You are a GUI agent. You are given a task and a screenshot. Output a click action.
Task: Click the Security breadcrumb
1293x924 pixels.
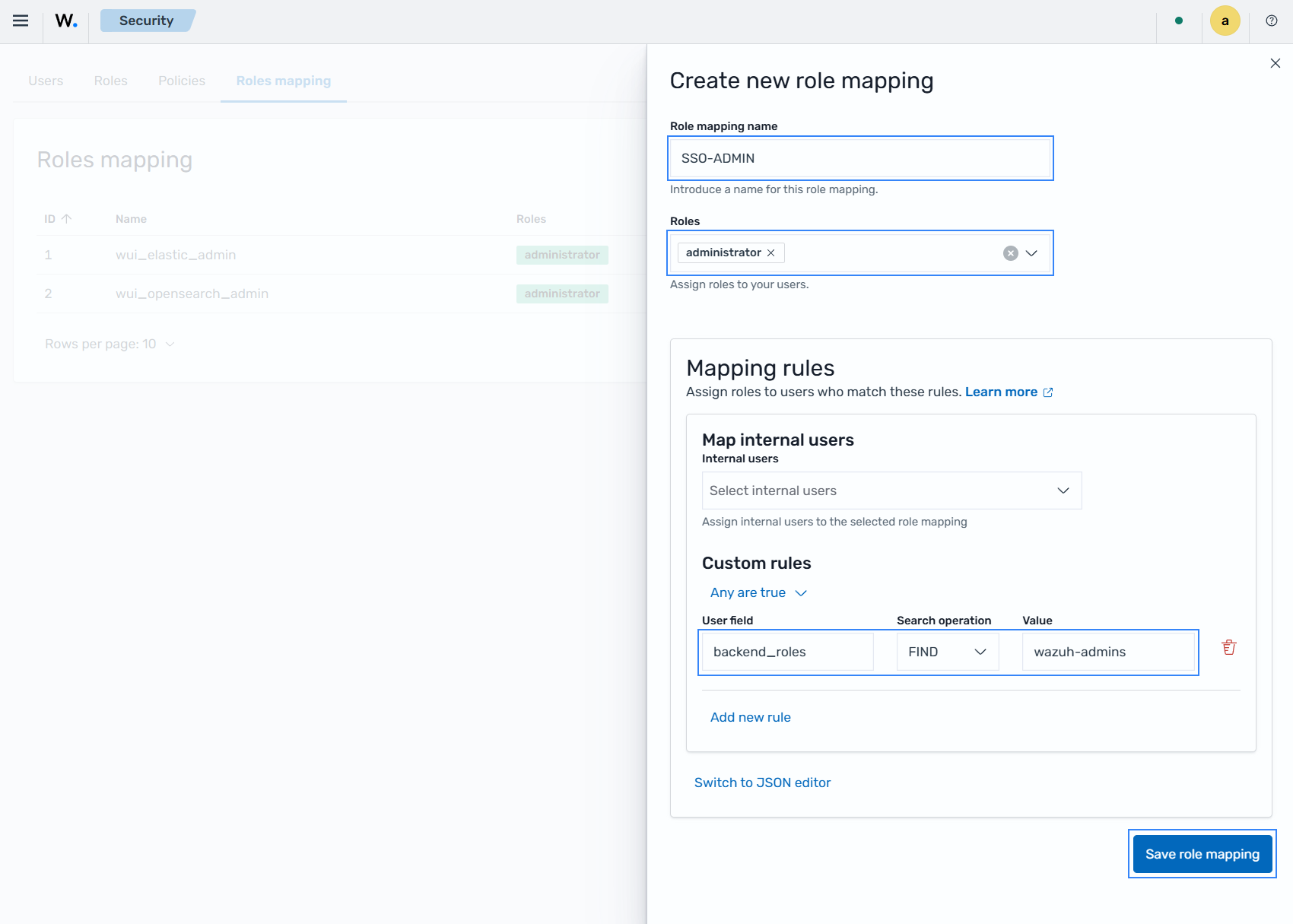(147, 21)
